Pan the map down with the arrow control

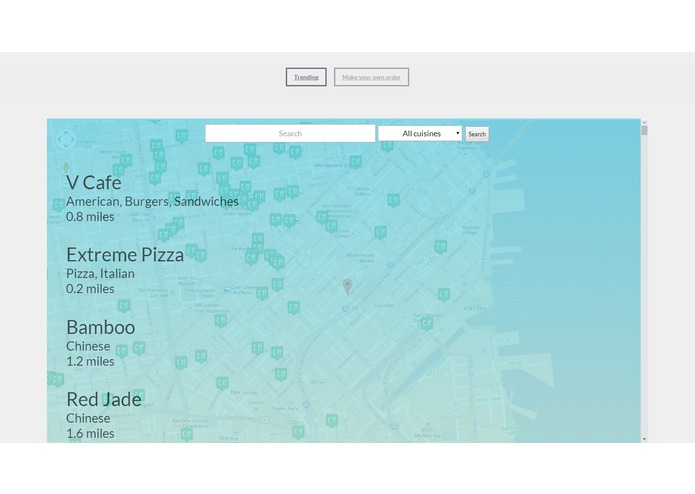point(66,146)
